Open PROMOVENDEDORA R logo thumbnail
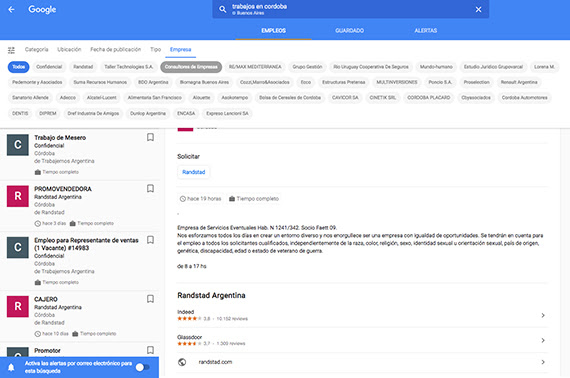Screen dimensions: 570x378 pos(17,196)
